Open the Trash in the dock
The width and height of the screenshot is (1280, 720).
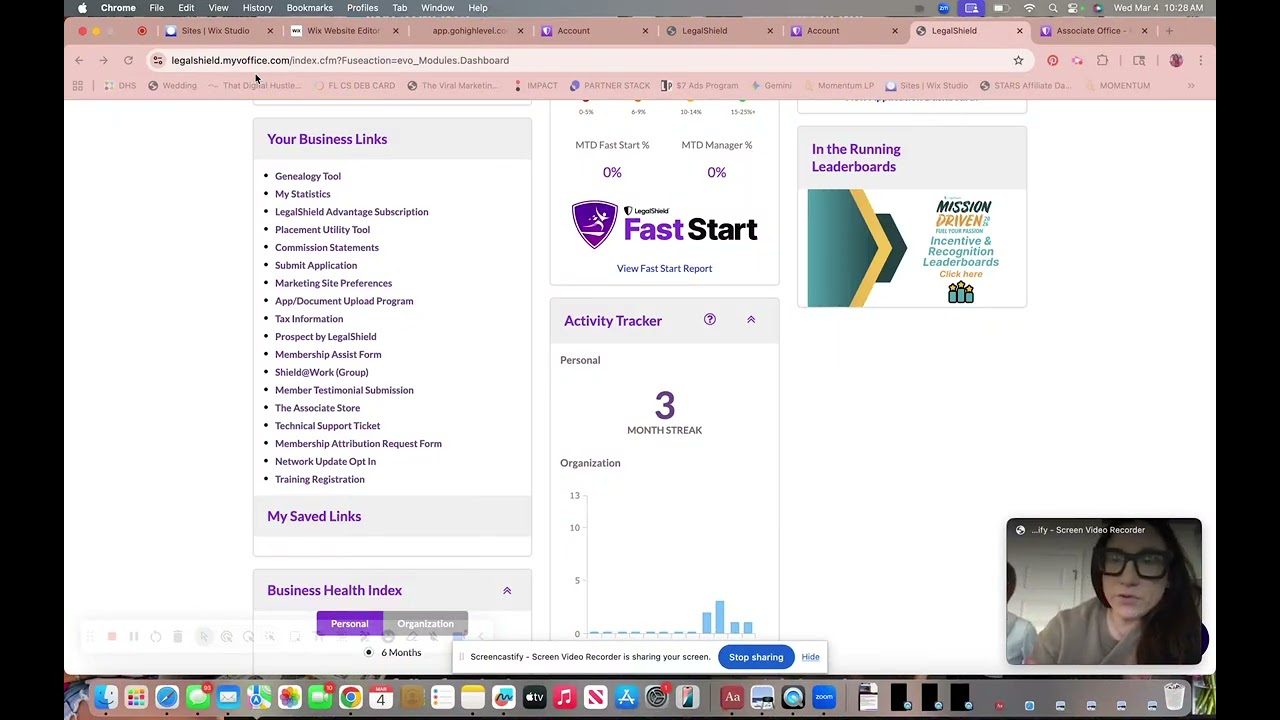click(1174, 695)
